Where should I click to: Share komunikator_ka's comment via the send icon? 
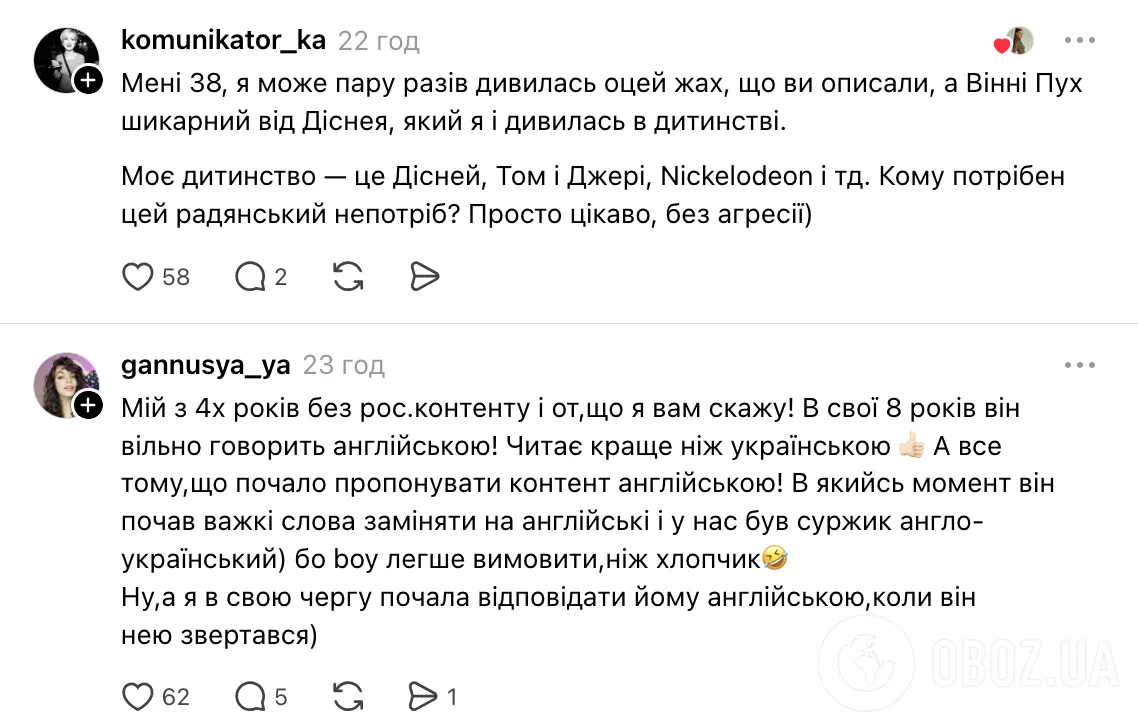coord(424,277)
